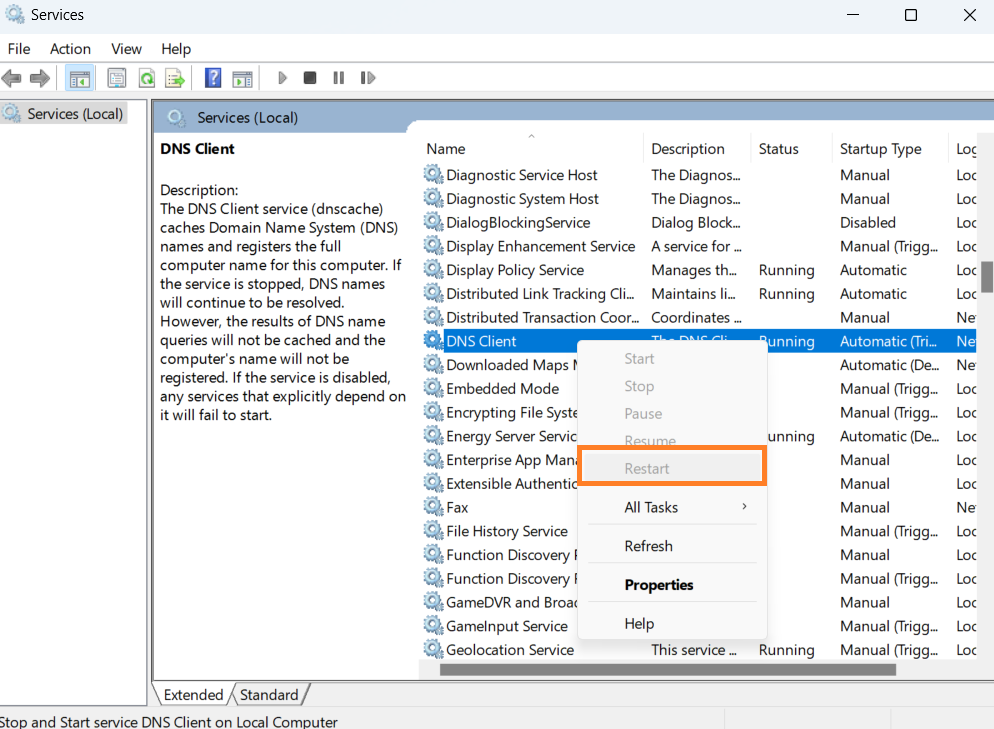This screenshot has width=994, height=729.
Task: Sort list by Startup Type column header
Action: pos(880,149)
